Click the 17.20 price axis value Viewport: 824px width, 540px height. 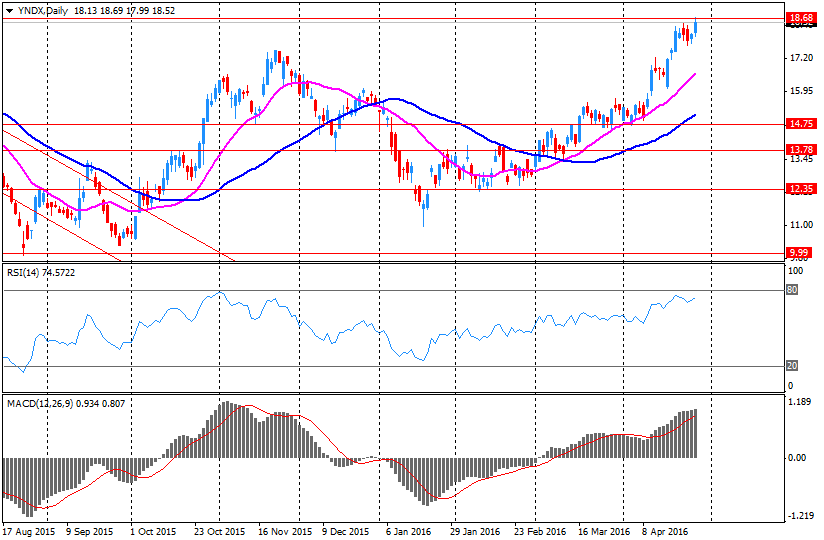coord(799,58)
